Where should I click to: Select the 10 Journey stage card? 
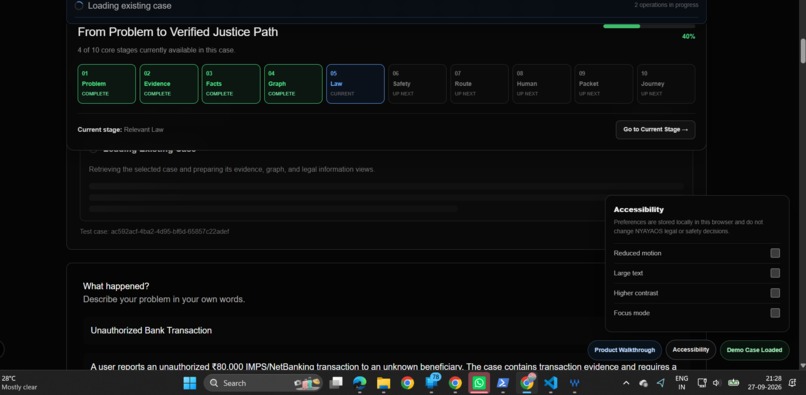pyautogui.click(x=666, y=84)
